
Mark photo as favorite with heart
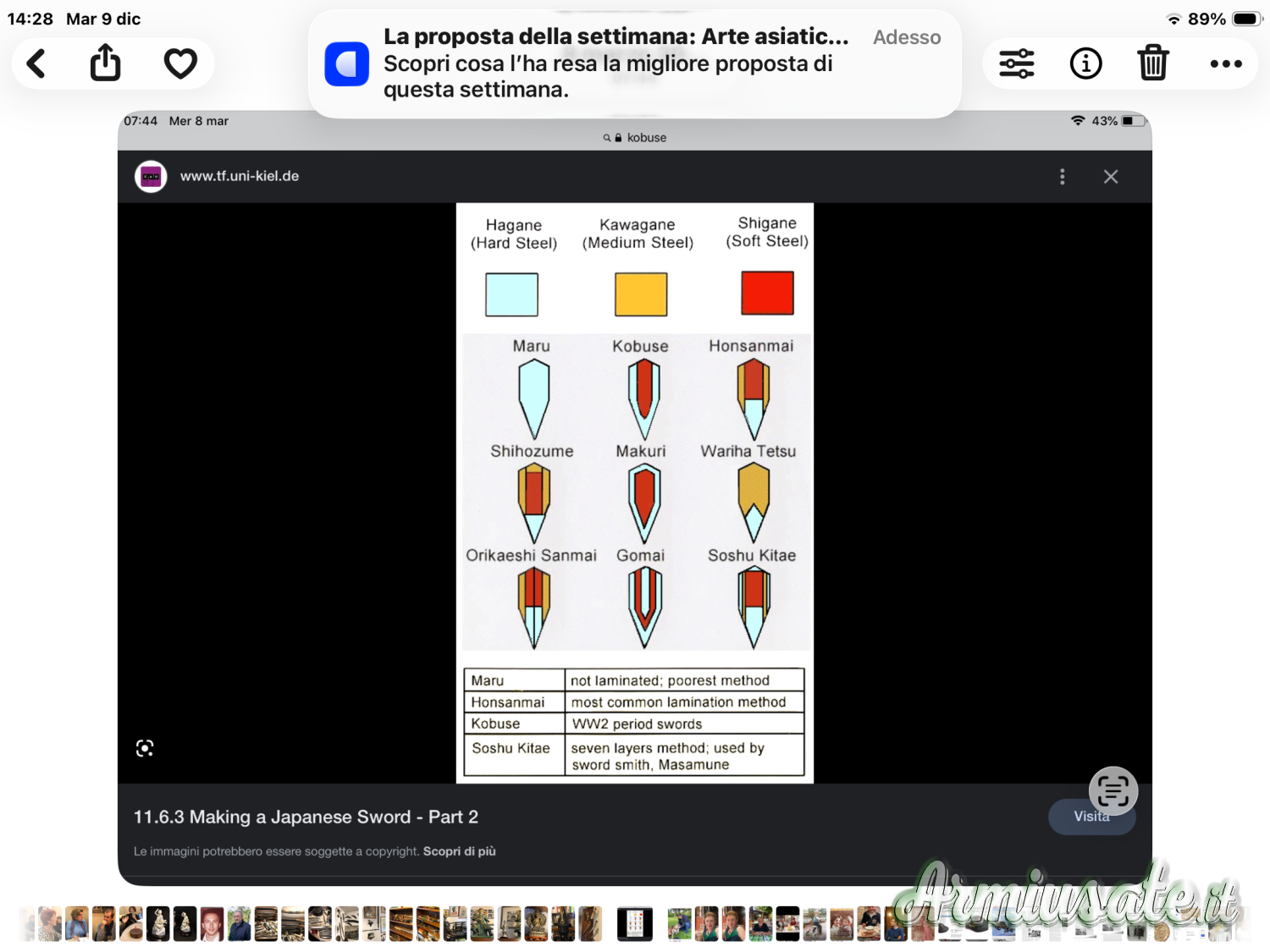click(180, 63)
